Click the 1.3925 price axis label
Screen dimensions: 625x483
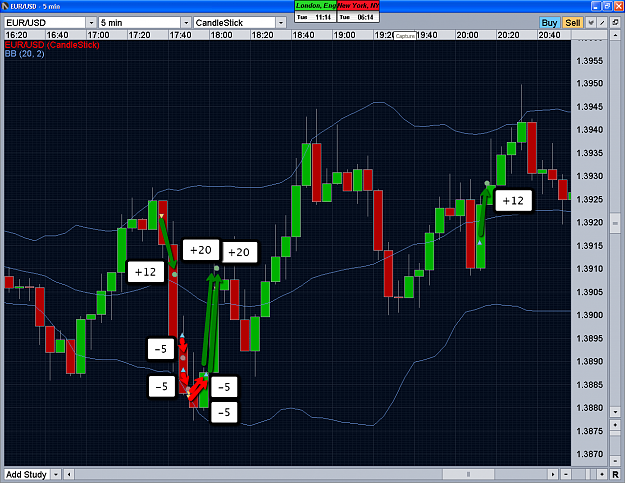(590, 199)
